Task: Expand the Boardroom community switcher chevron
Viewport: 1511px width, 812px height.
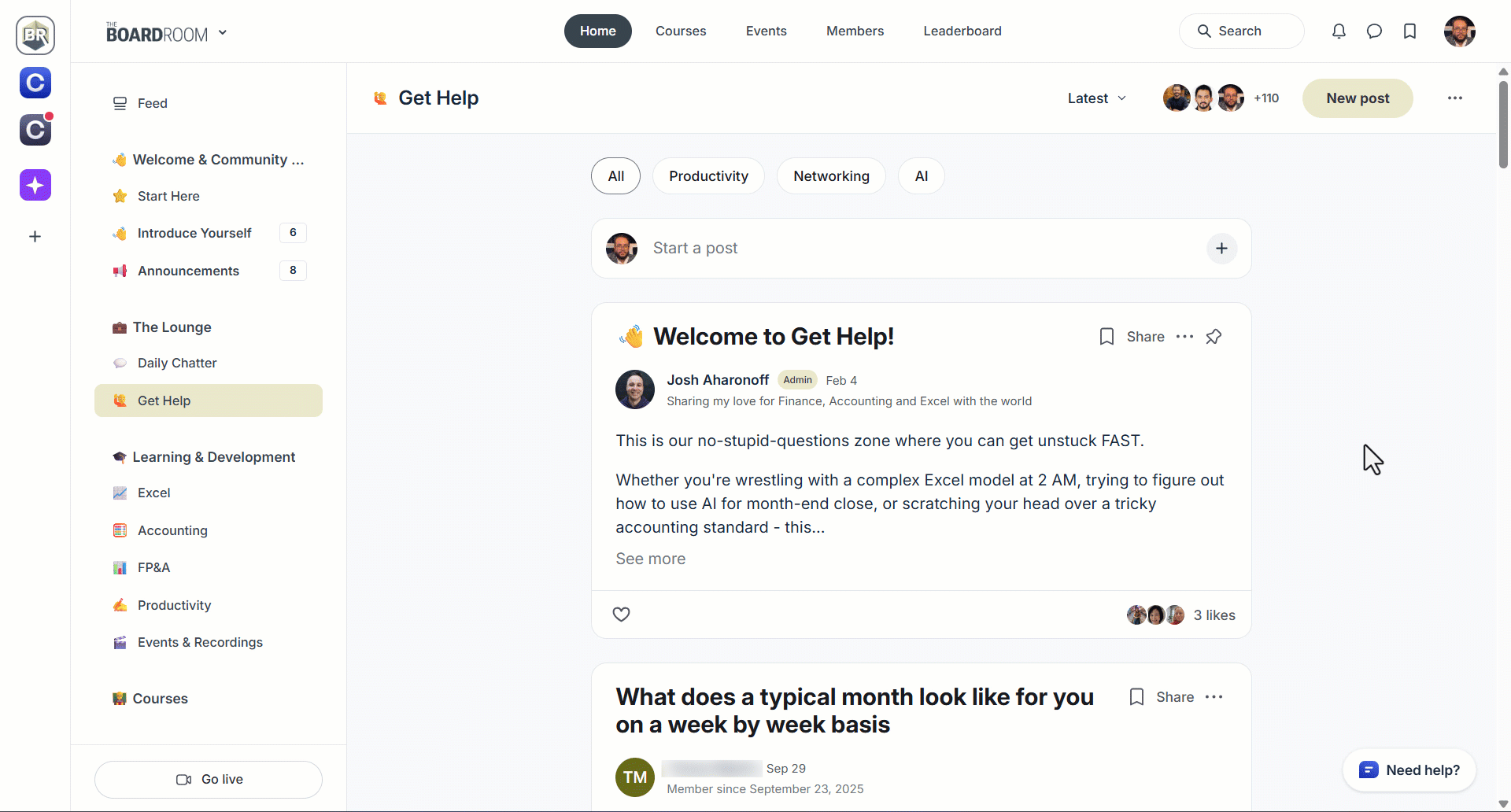Action: (224, 31)
